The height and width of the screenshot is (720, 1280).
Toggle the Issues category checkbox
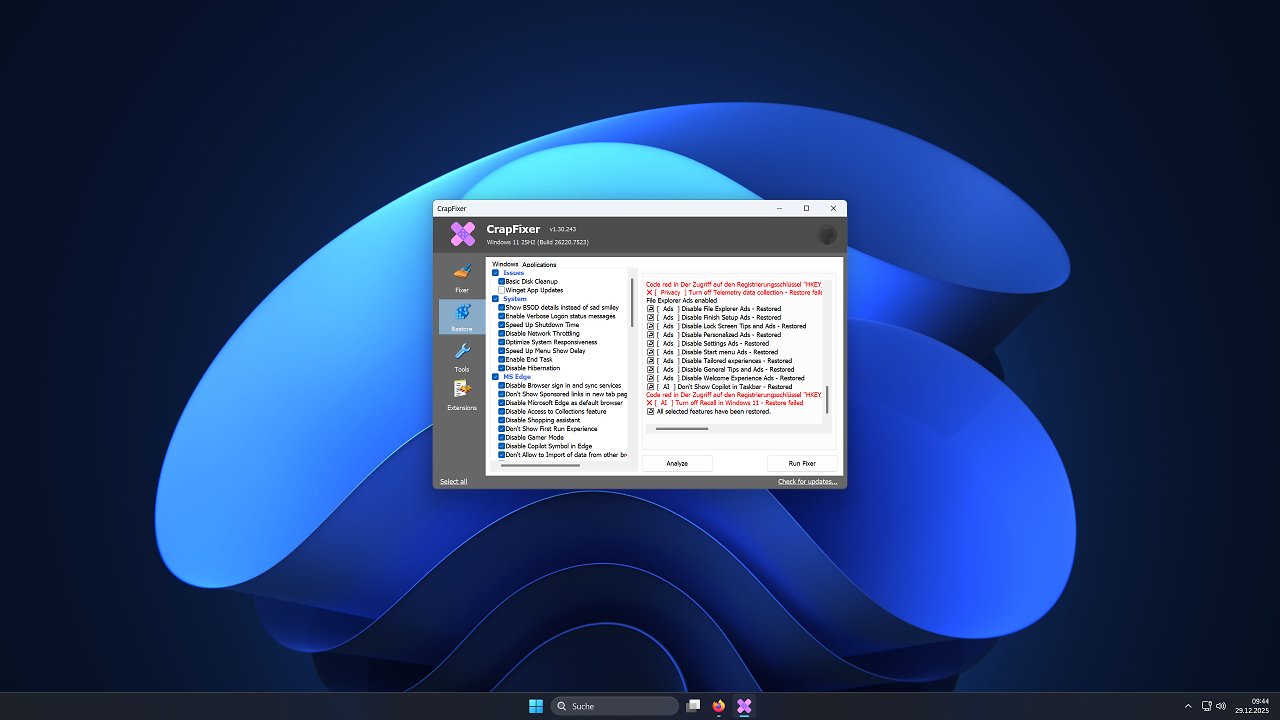click(x=495, y=273)
